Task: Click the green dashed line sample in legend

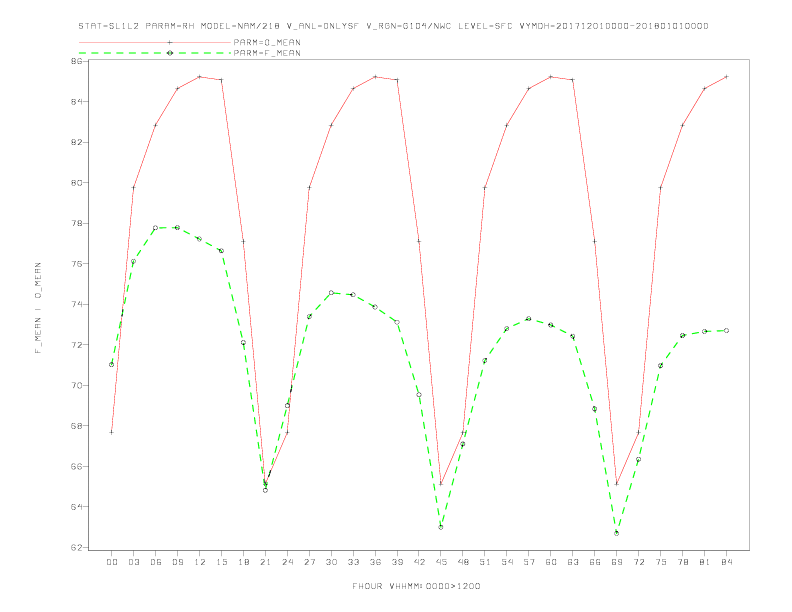Action: (x=155, y=53)
